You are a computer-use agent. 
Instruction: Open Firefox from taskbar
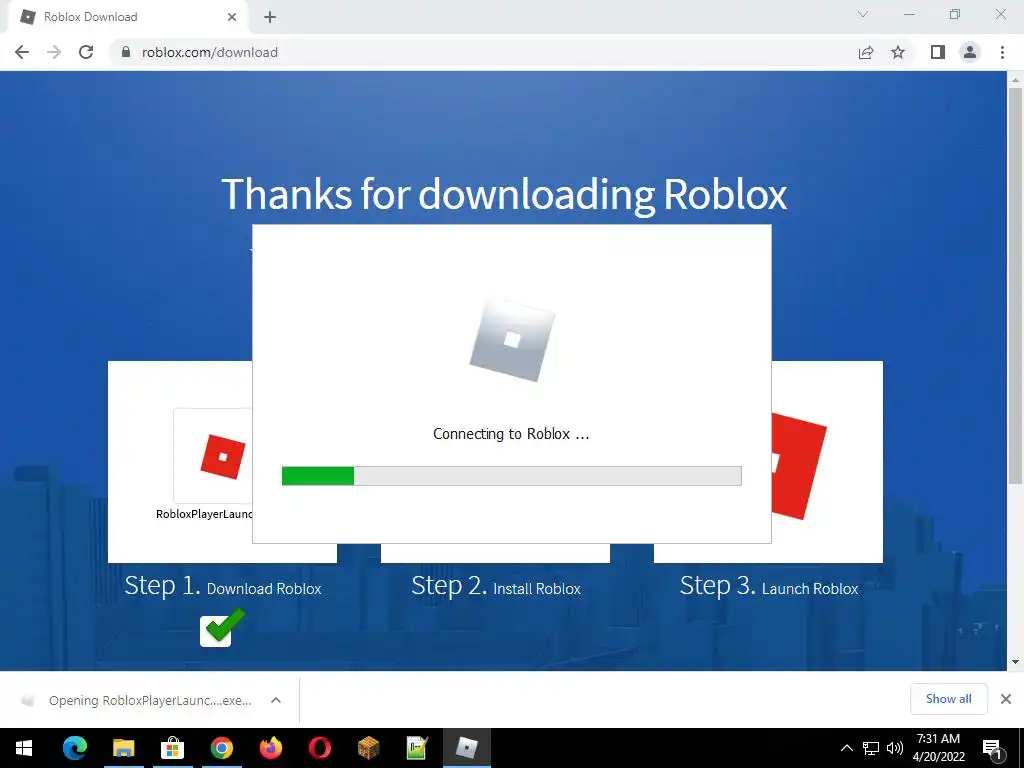[x=270, y=748]
